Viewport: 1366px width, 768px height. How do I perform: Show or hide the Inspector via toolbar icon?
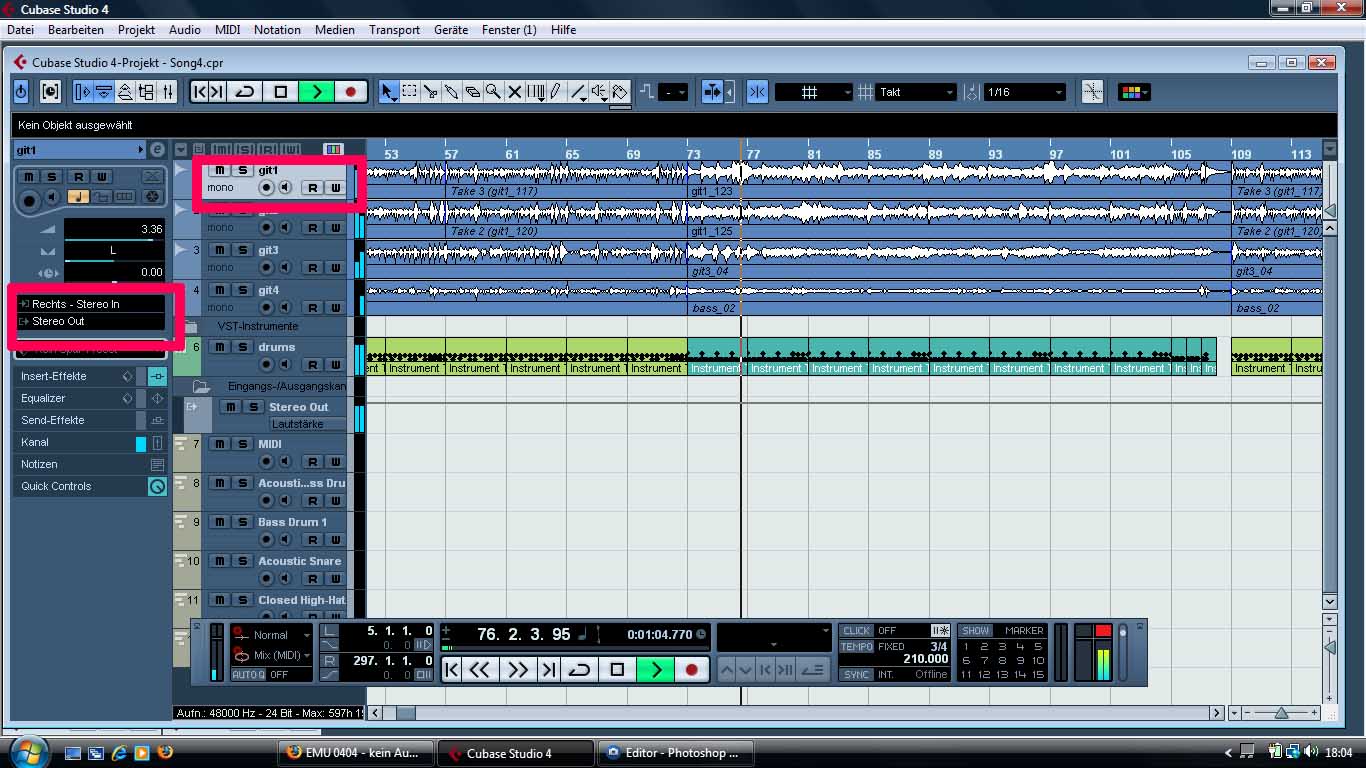pos(82,92)
